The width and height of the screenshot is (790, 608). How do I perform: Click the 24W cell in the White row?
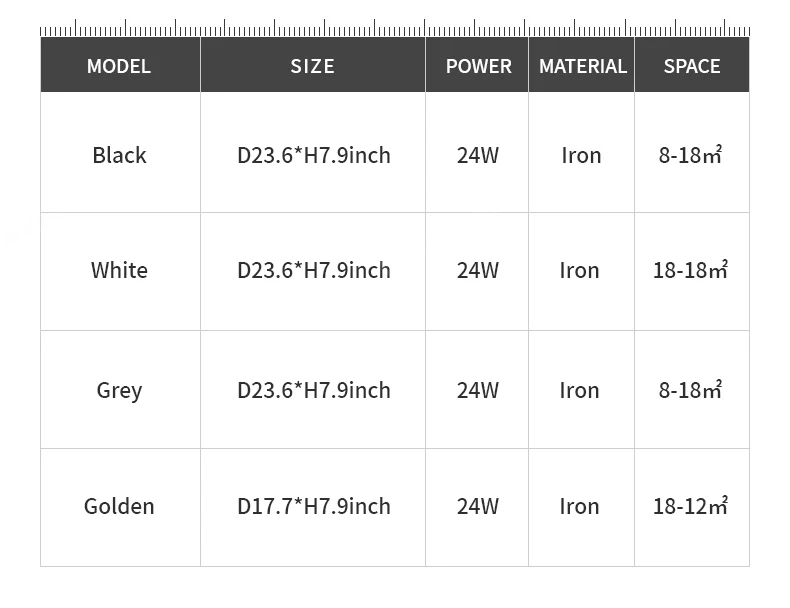pyautogui.click(x=477, y=272)
